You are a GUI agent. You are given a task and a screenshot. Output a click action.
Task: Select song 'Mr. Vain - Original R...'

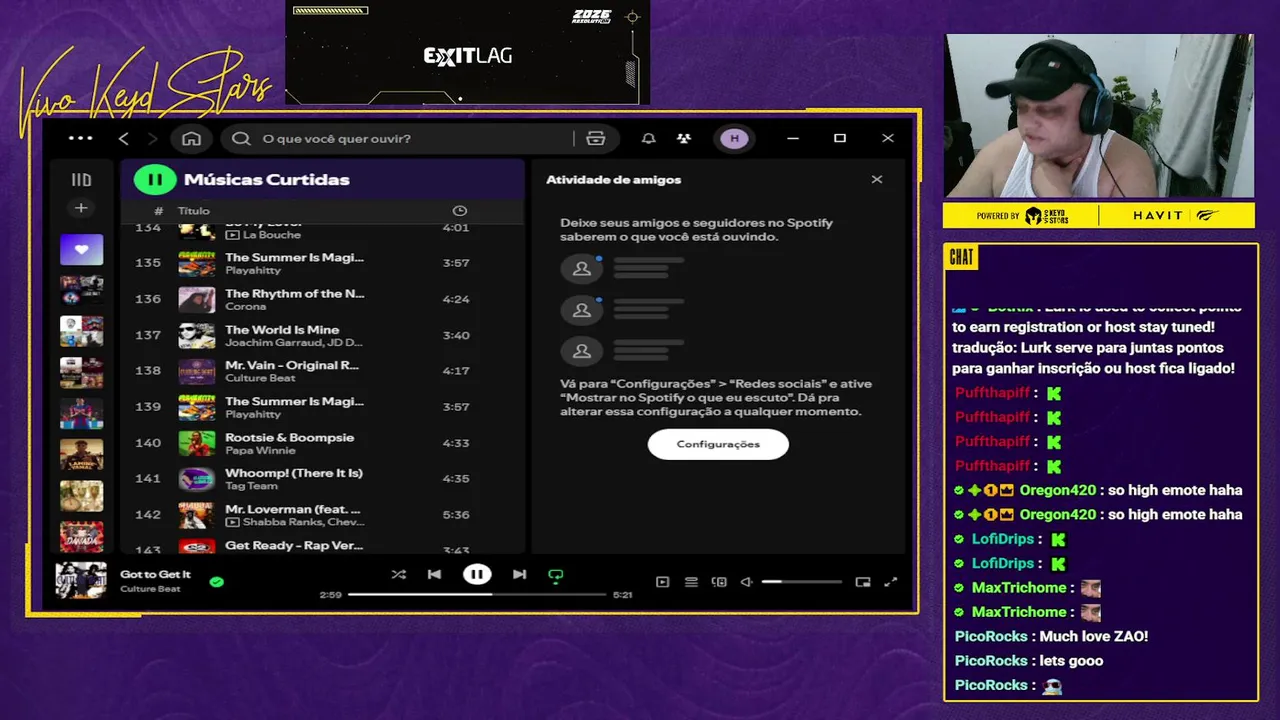[x=292, y=365]
